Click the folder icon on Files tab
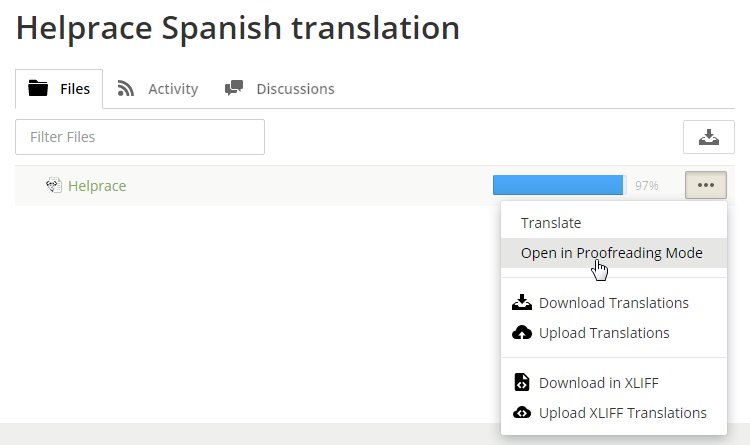The height and width of the screenshot is (445, 750). click(39, 89)
